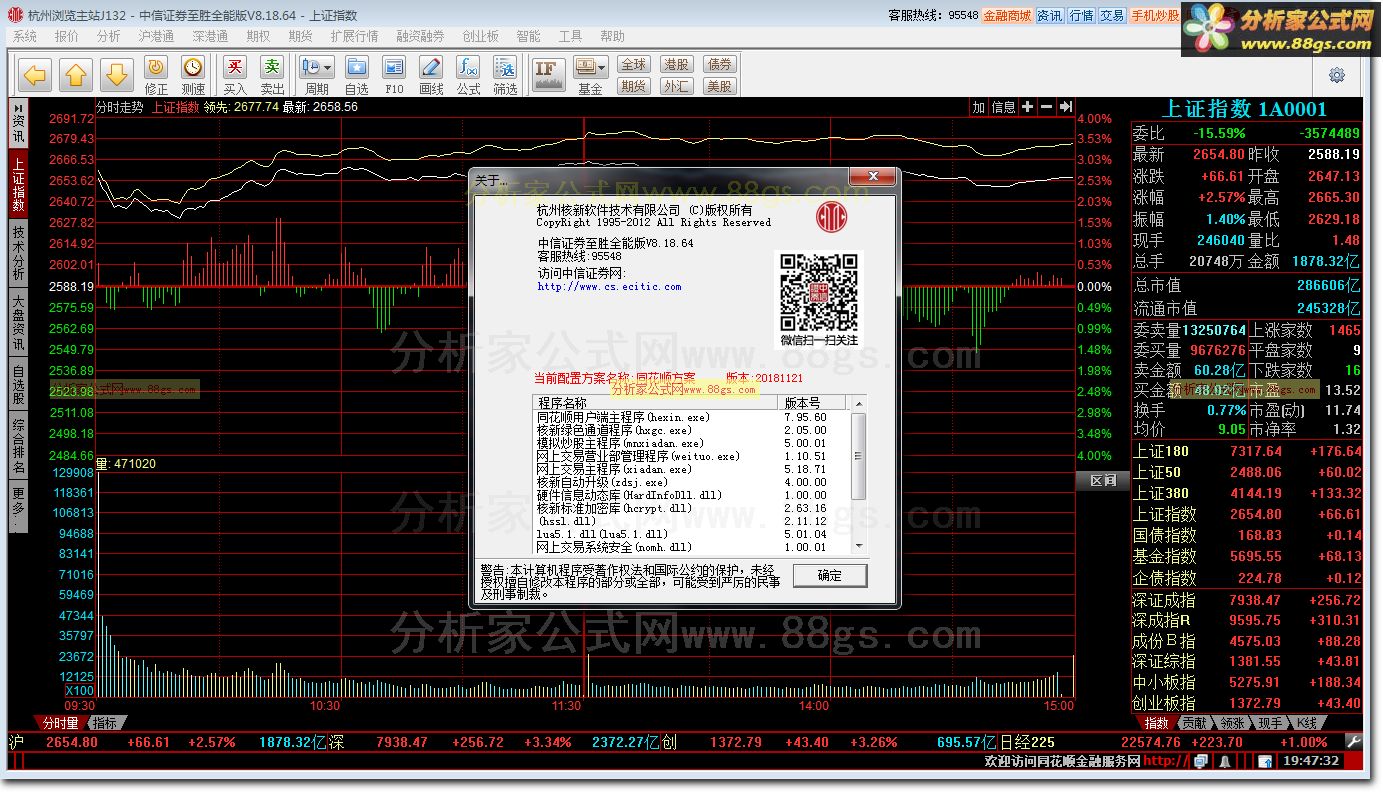The height and width of the screenshot is (792, 1383).
Task: Click the 筛选 stock filter icon
Action: [x=505, y=76]
